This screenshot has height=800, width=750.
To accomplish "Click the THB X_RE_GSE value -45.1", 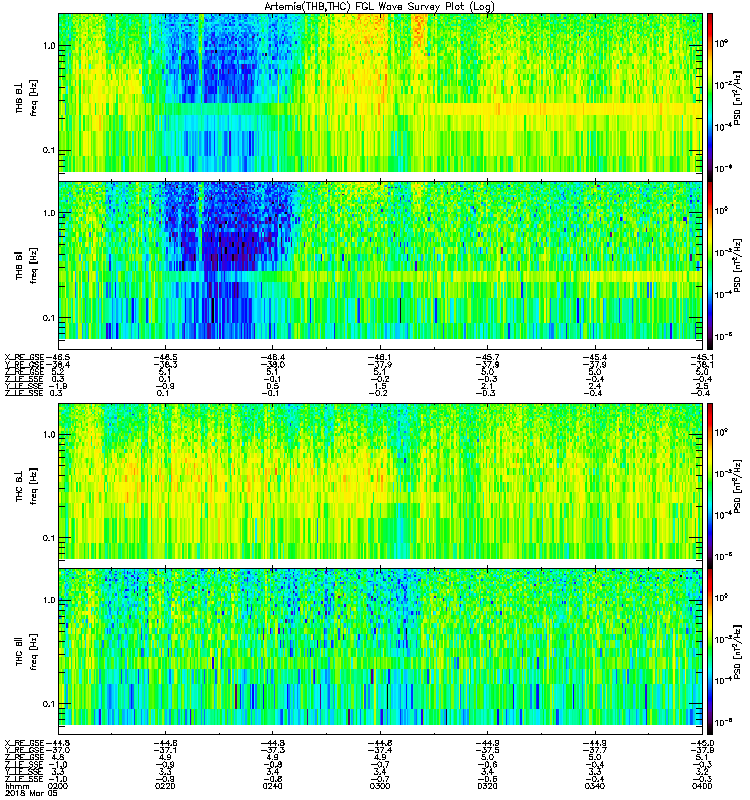I will 702,357.
